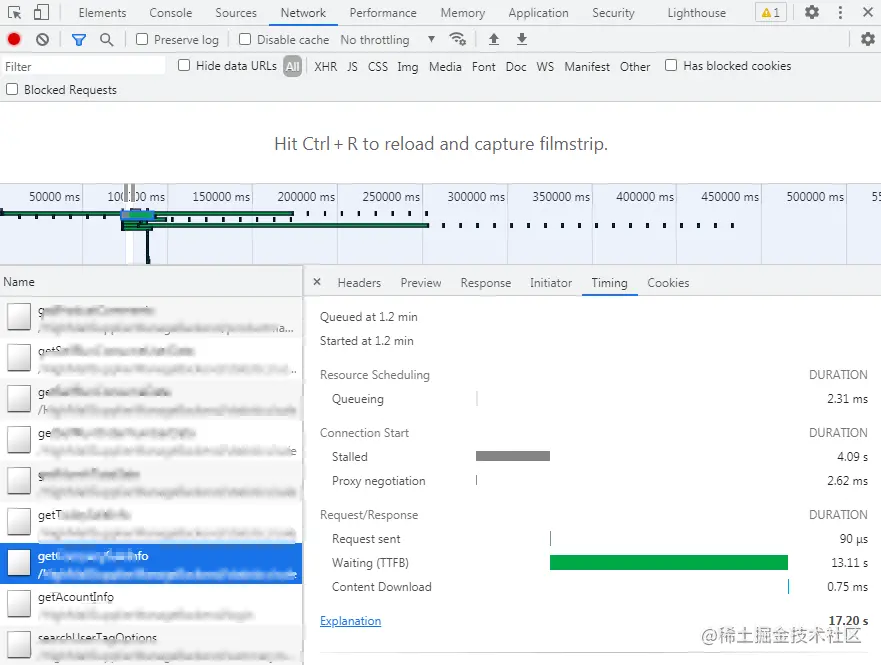Open DevTools more options menu
The width and height of the screenshot is (881, 665).
point(840,12)
